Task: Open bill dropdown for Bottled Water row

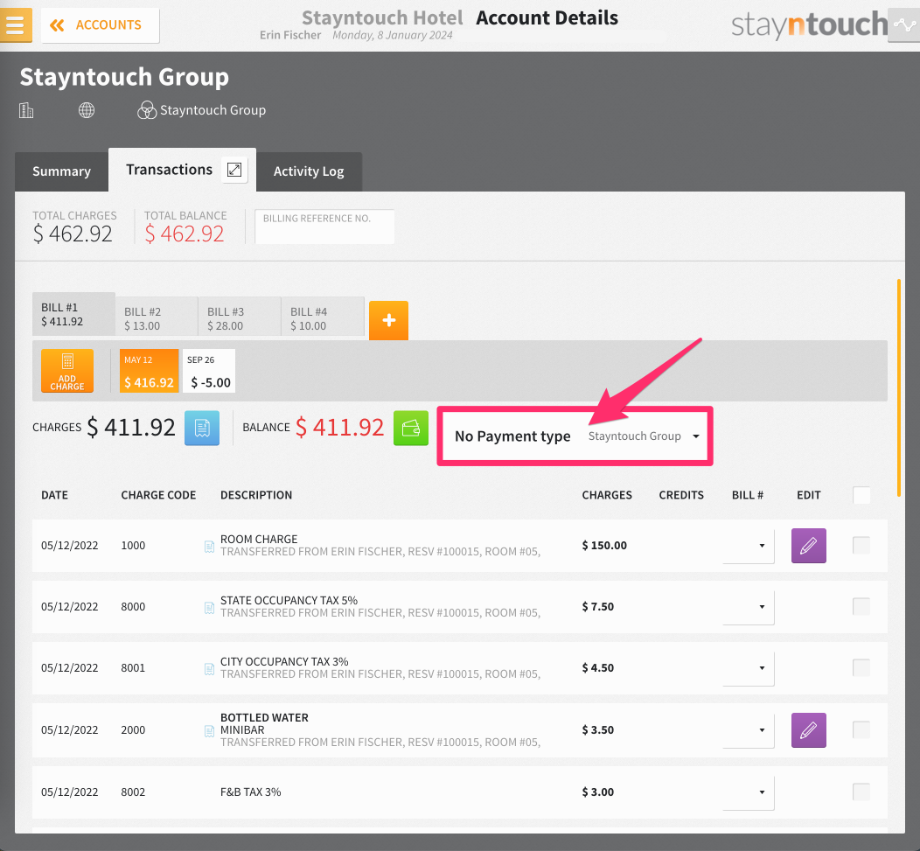Action: [749, 730]
